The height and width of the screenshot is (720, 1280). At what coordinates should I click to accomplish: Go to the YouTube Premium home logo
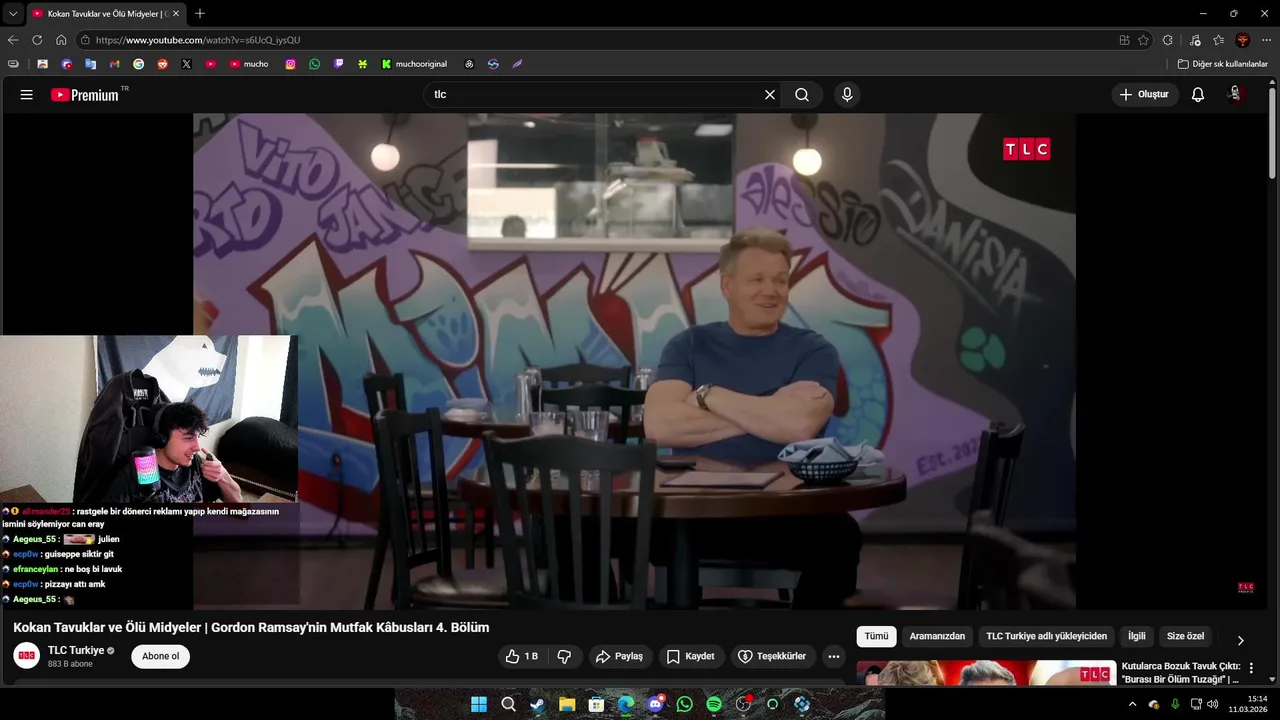point(85,95)
